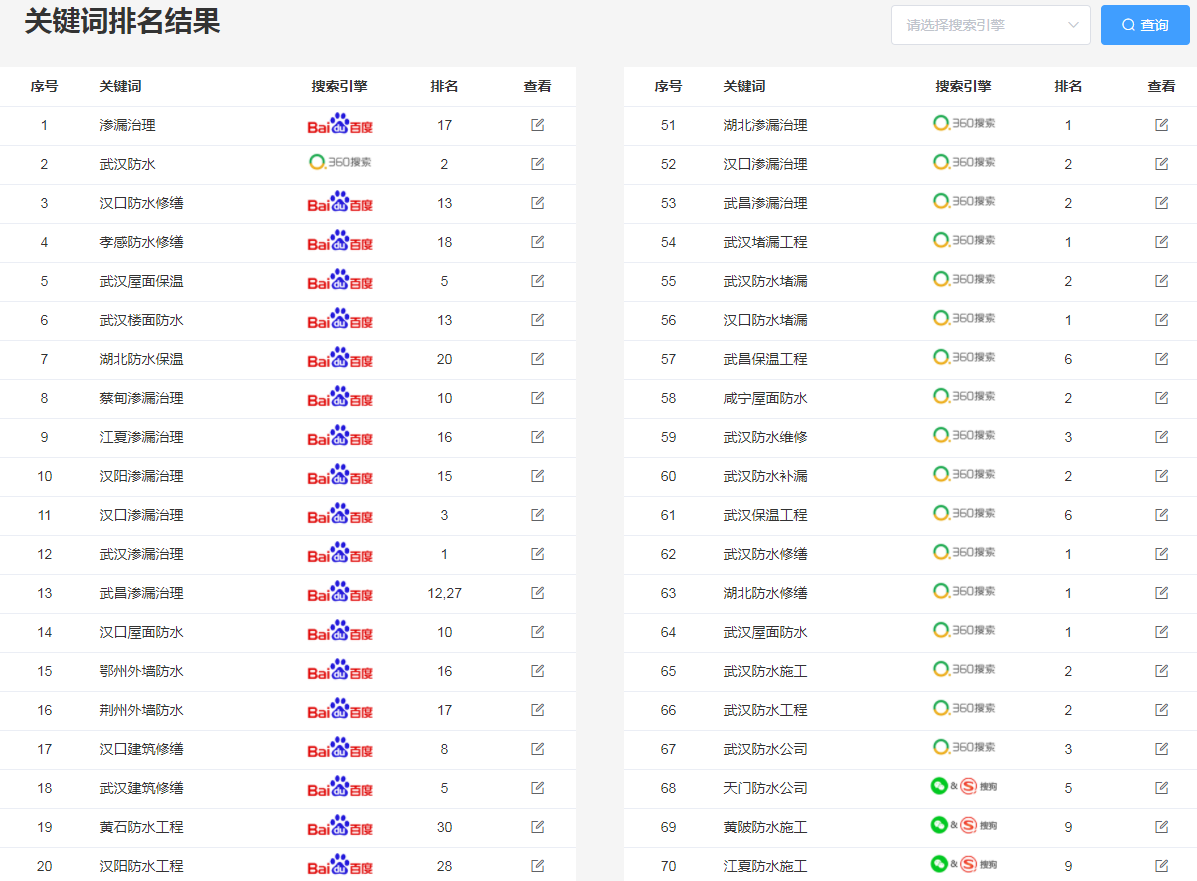Select keyword 武汉防水维修 in row 59
This screenshot has height=881, width=1197.
pyautogui.click(x=765, y=437)
